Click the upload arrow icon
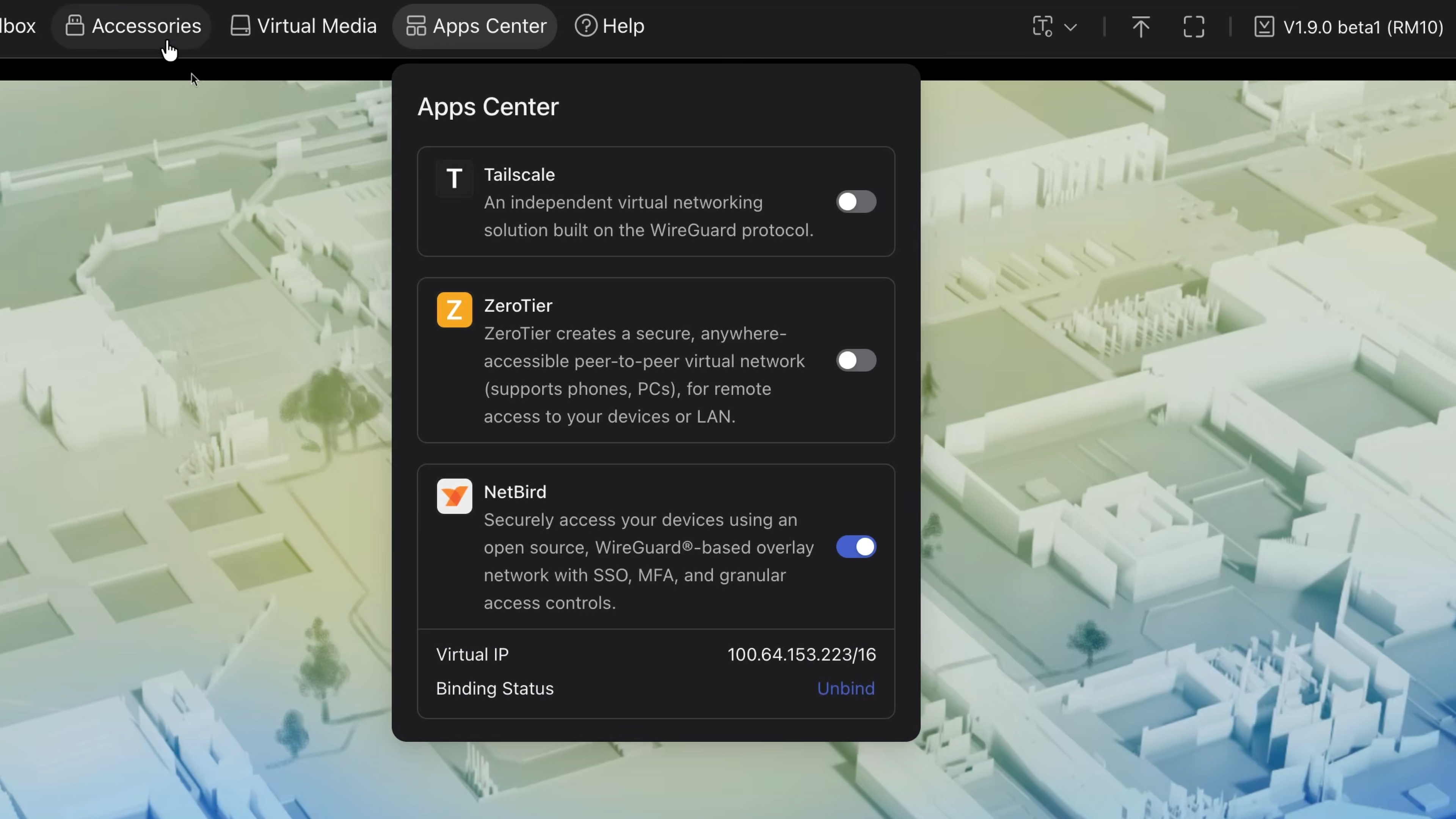1456x819 pixels. click(1141, 27)
